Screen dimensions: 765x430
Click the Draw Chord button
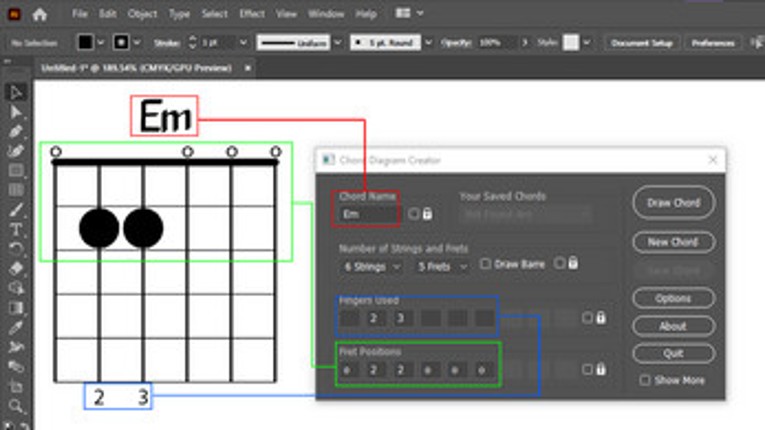[x=674, y=203]
